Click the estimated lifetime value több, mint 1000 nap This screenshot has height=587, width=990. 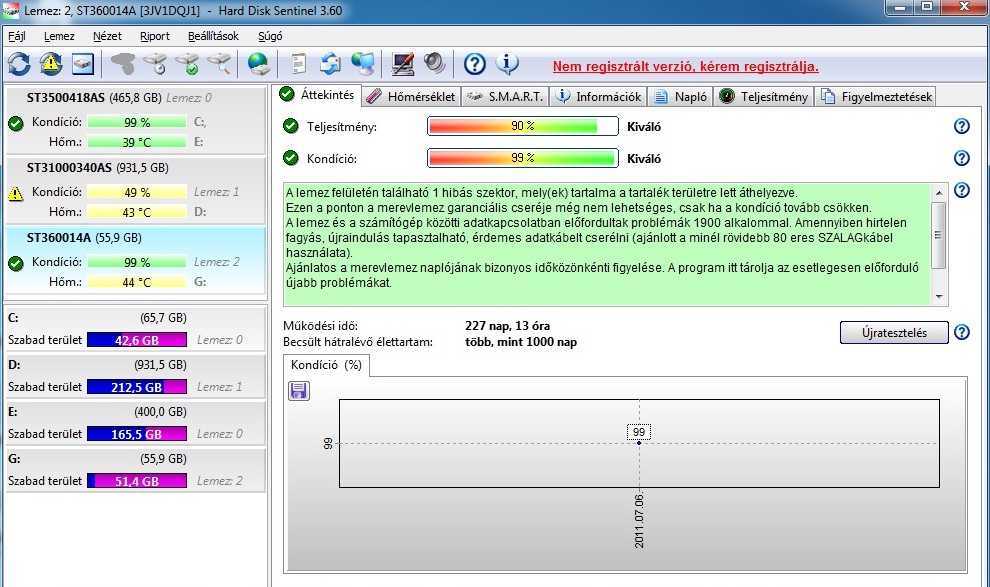pos(521,342)
